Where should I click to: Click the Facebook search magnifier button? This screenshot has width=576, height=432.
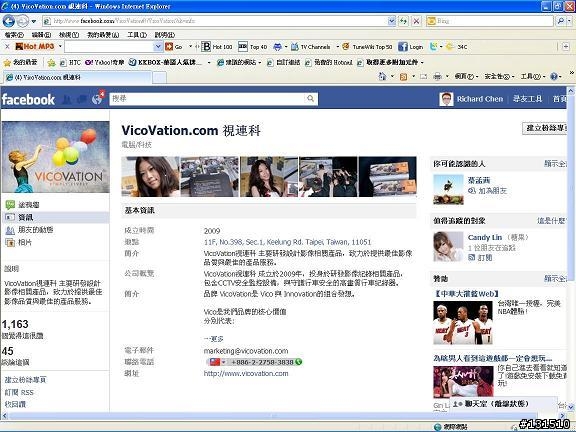(x=311, y=98)
